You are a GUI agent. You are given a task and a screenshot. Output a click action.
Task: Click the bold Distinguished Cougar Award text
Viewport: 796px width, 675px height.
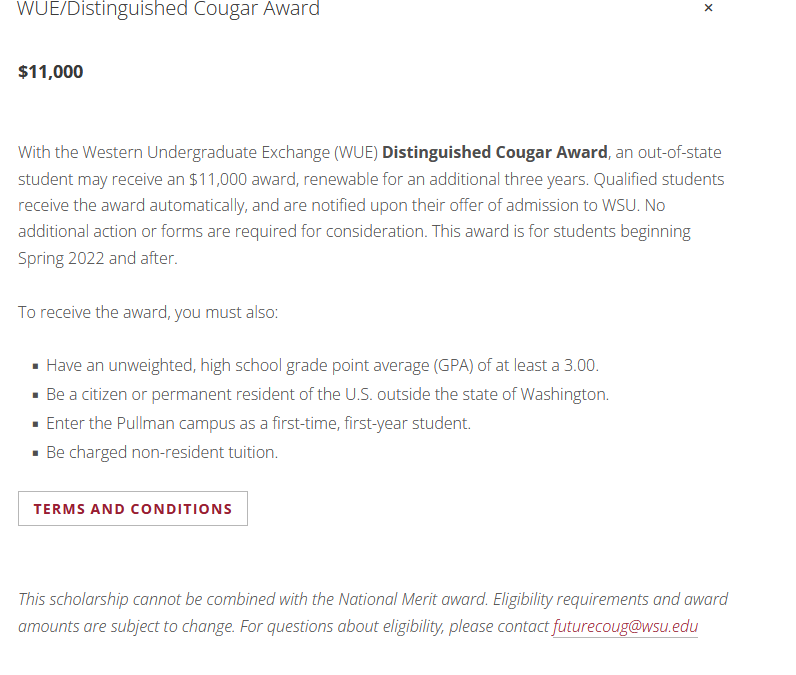(x=495, y=152)
